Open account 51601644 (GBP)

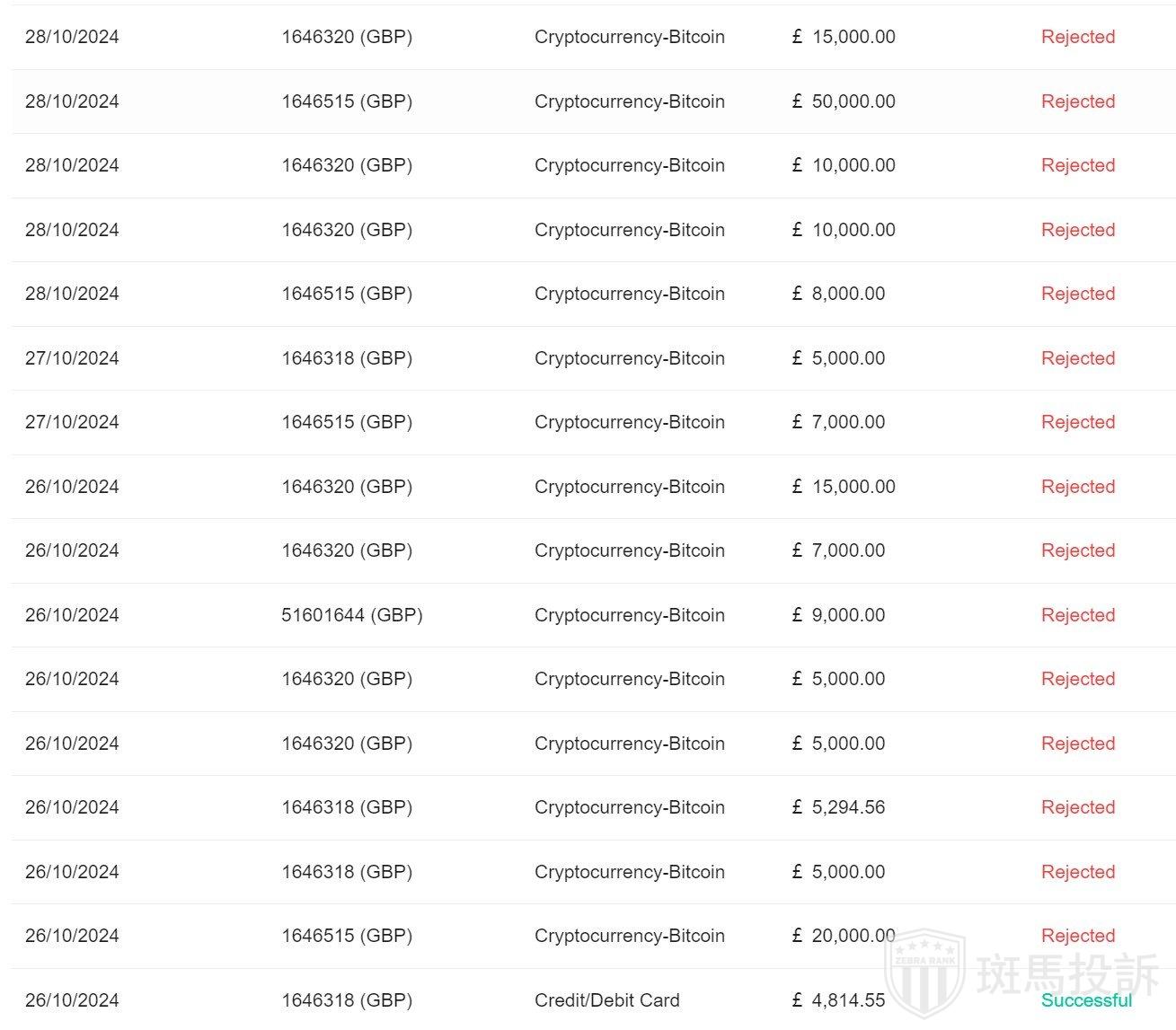click(x=351, y=615)
